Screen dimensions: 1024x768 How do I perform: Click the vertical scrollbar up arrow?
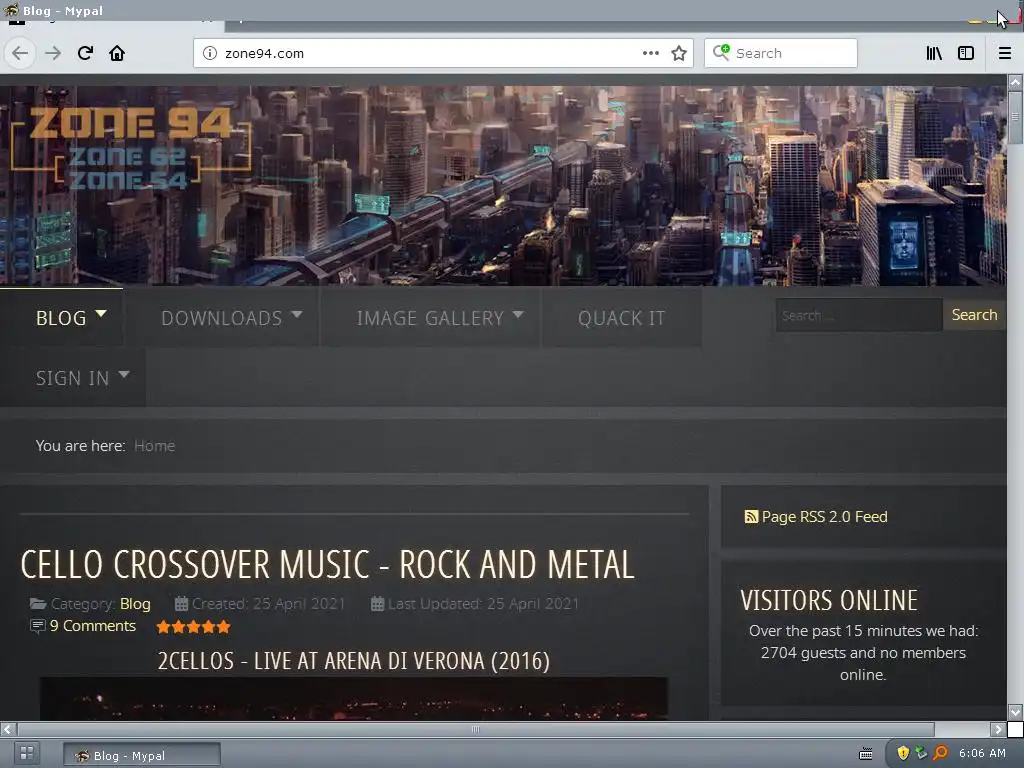point(1015,82)
